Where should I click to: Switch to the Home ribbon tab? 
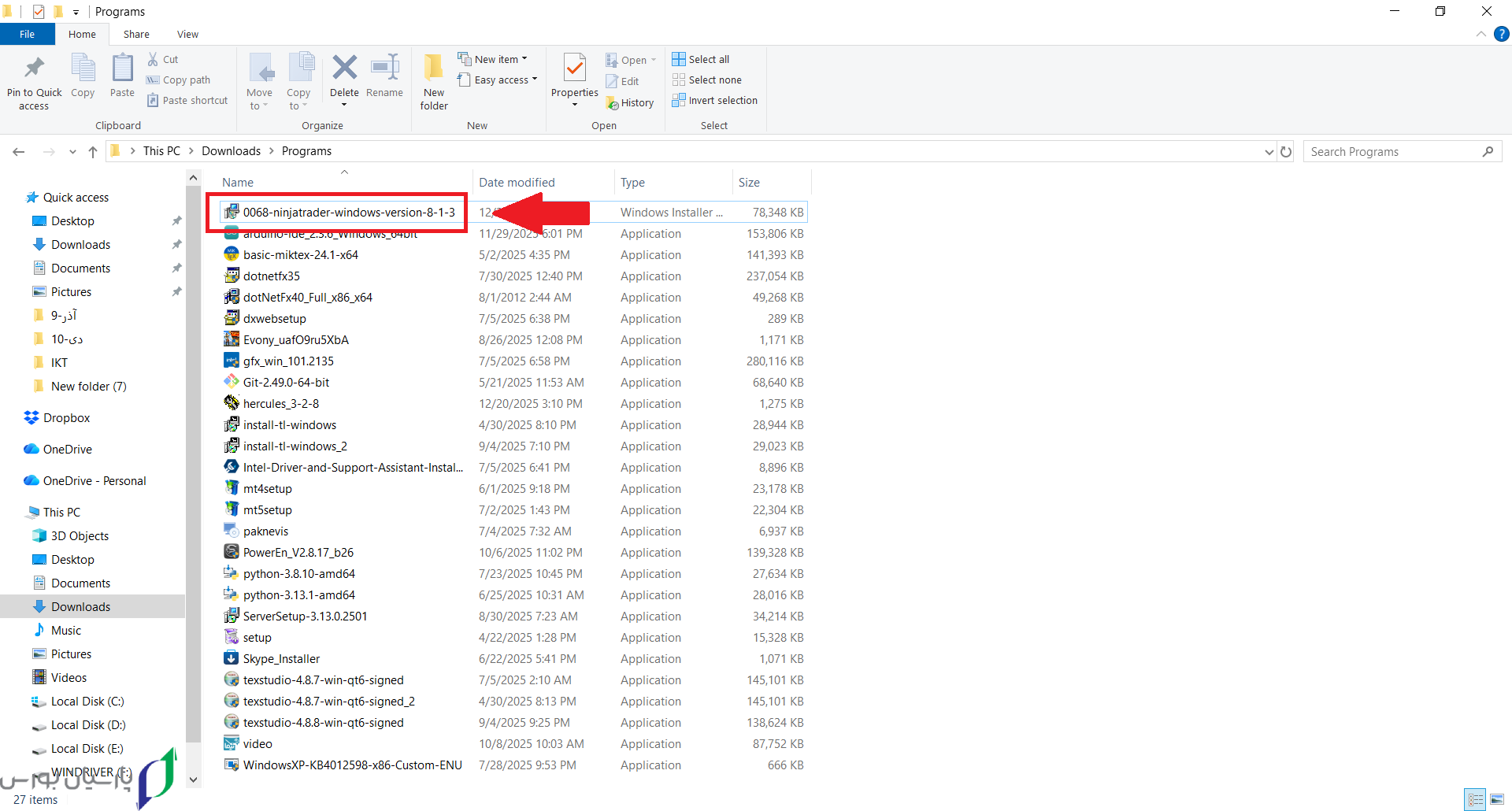82,34
